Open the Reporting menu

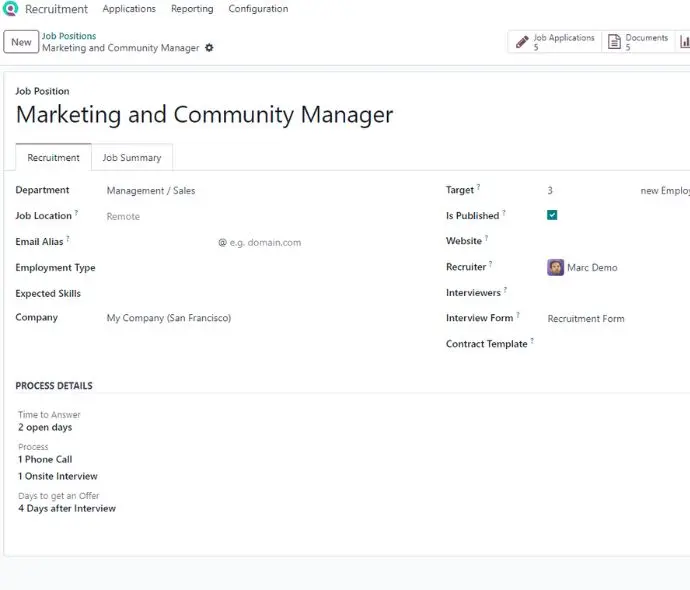coord(192,9)
